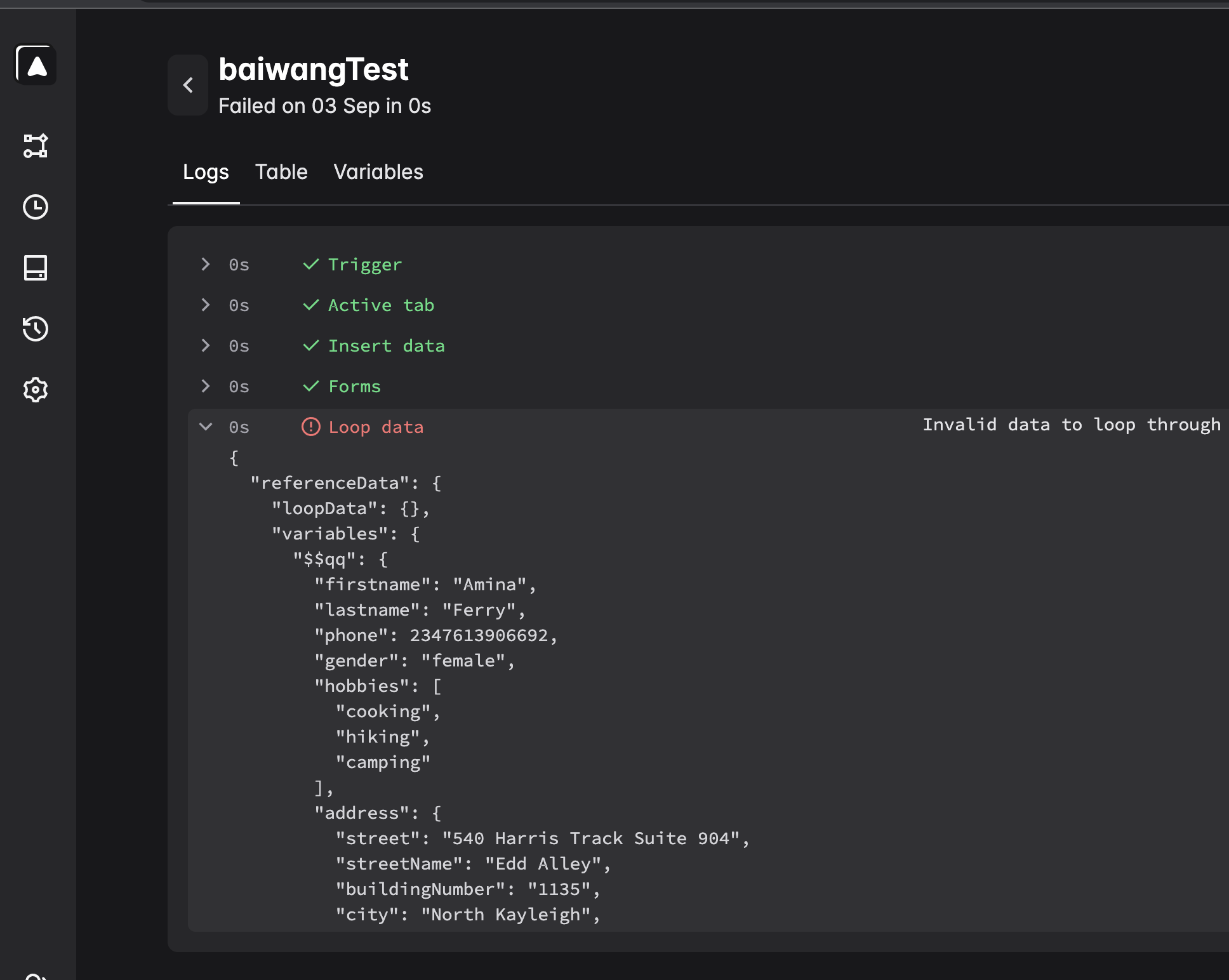Screen dimensions: 1229x980
Task: Switch to the Variables tab
Action: coord(378,172)
